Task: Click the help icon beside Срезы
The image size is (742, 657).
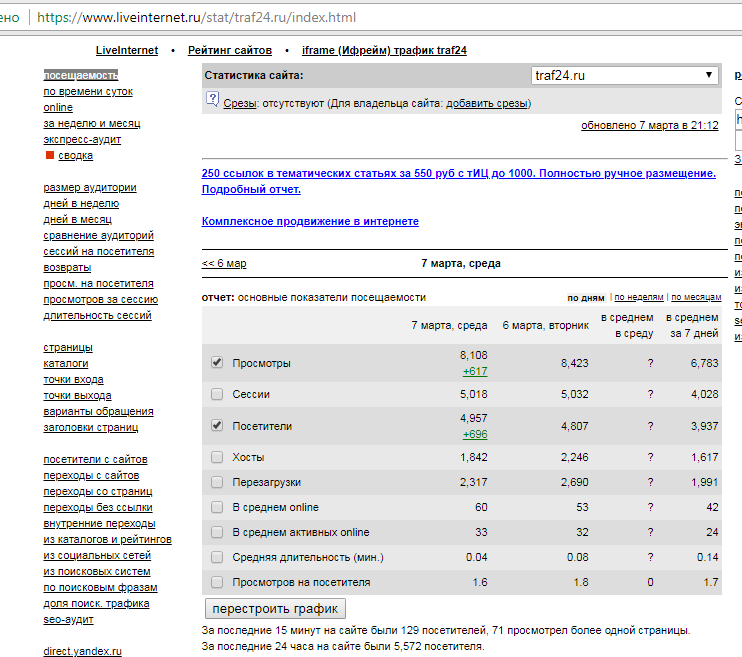Action: tap(211, 99)
